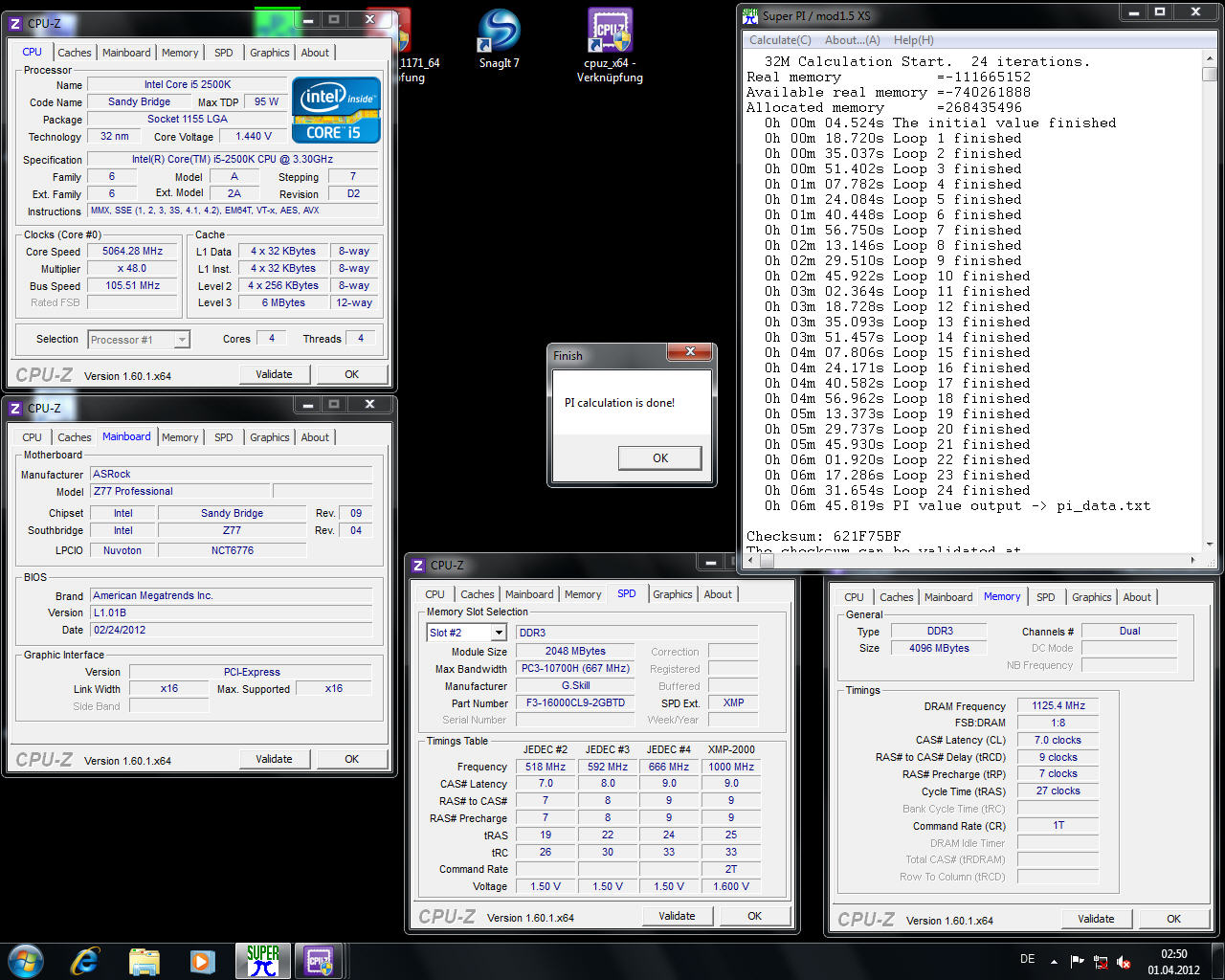Open Help(H) menu in Super PI

point(913,40)
